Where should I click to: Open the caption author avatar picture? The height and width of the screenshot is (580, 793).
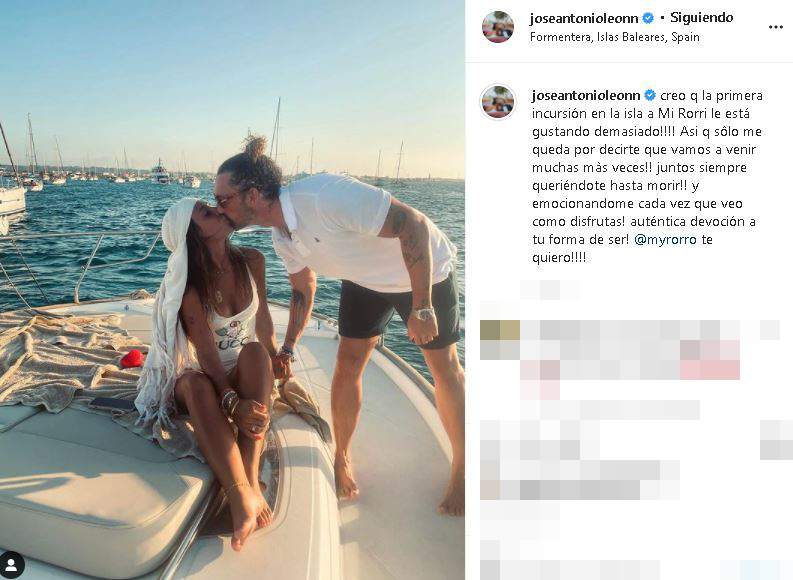[x=498, y=102]
